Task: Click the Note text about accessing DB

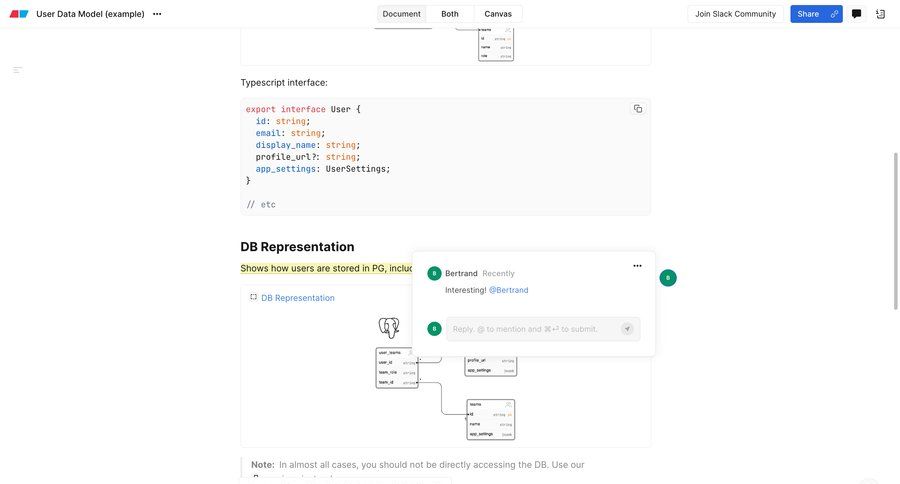Action: [x=418, y=464]
